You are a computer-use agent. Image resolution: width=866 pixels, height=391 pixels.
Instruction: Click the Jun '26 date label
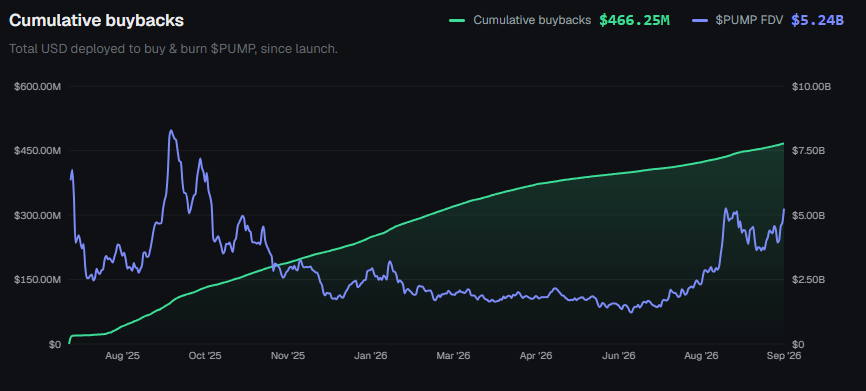[x=619, y=356]
